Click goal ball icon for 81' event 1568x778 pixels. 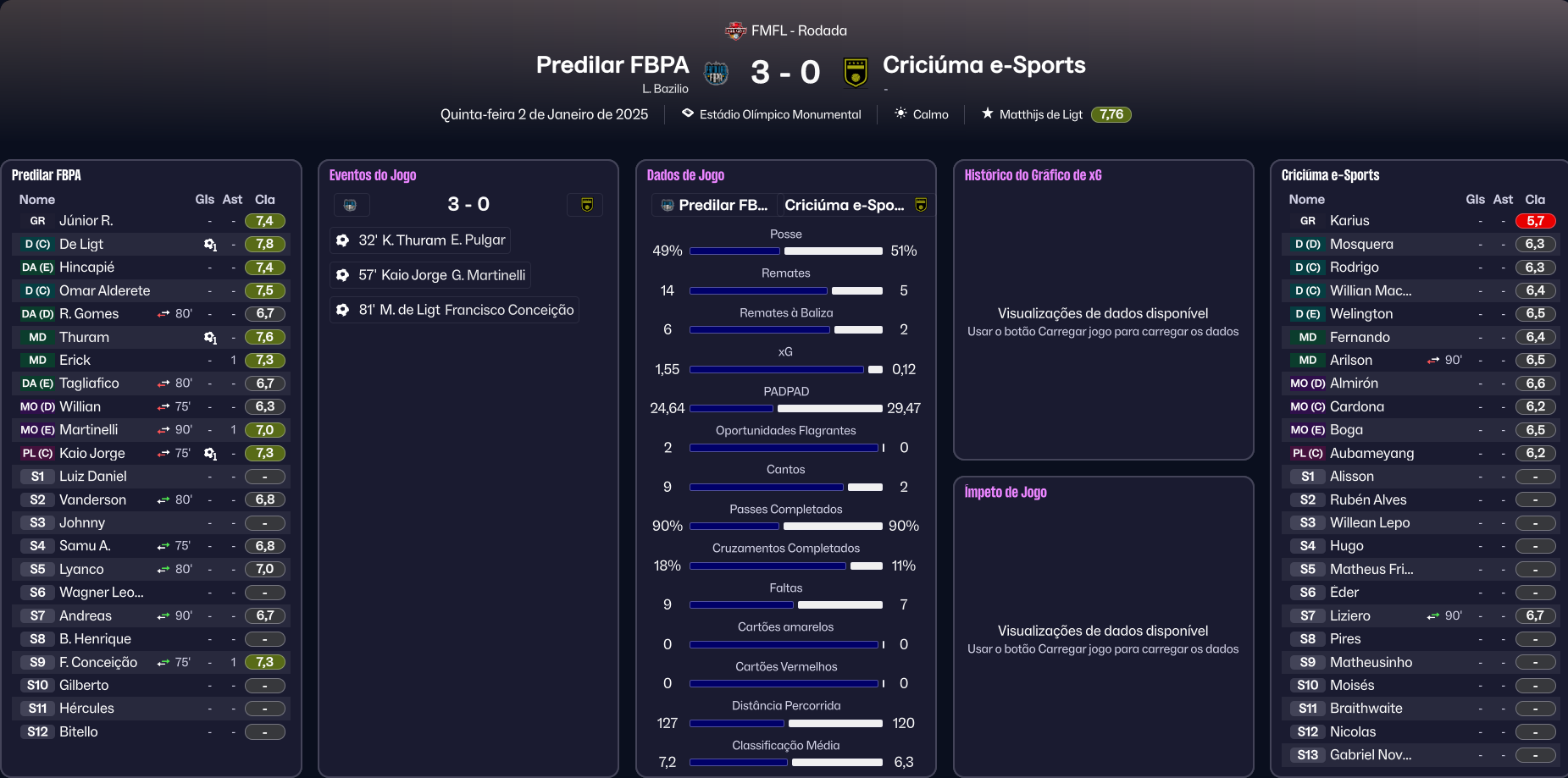pos(343,310)
